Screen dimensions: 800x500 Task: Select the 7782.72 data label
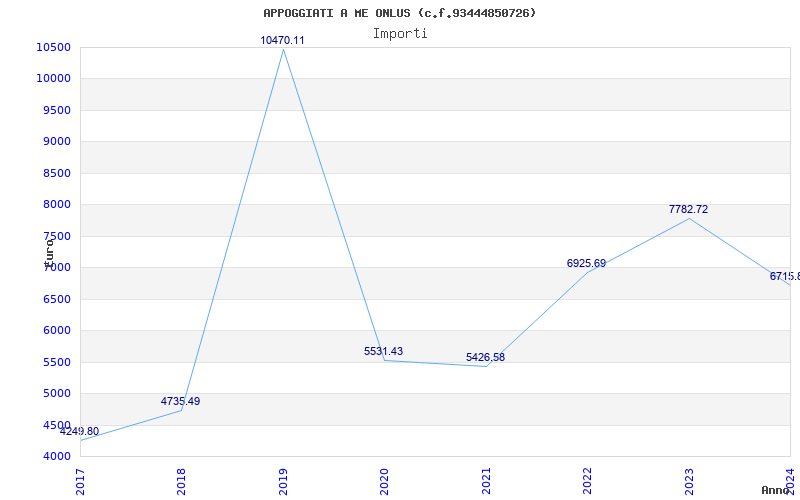688,210
